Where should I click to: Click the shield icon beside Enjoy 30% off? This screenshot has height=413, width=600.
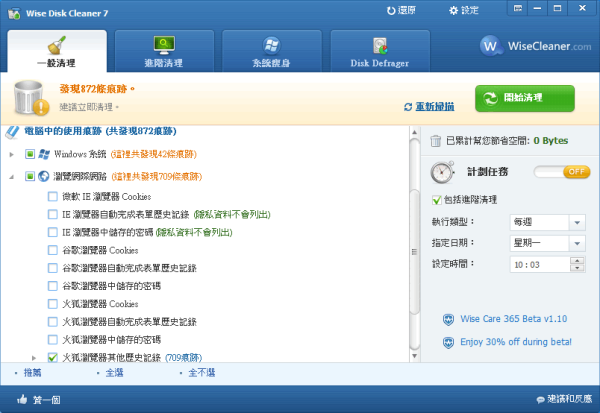click(x=448, y=342)
